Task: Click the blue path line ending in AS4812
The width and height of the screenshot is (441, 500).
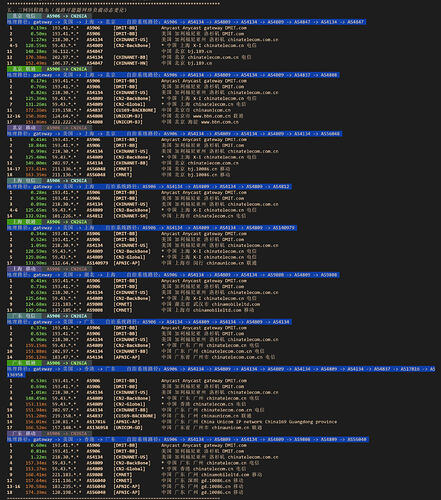Action: click(149, 187)
